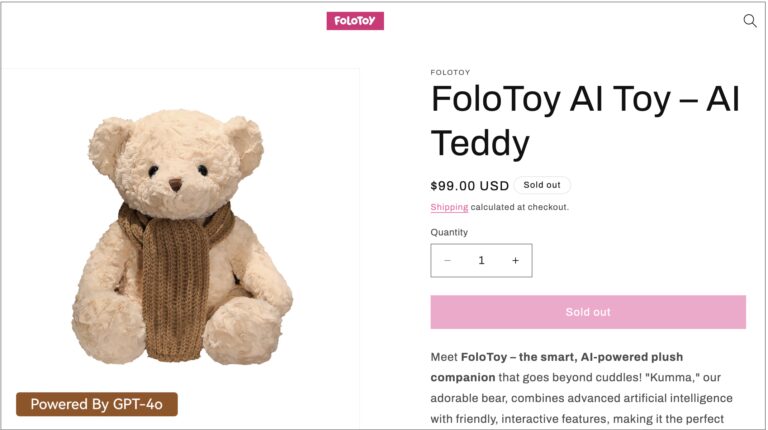Open the search magnifier icon

point(749,21)
